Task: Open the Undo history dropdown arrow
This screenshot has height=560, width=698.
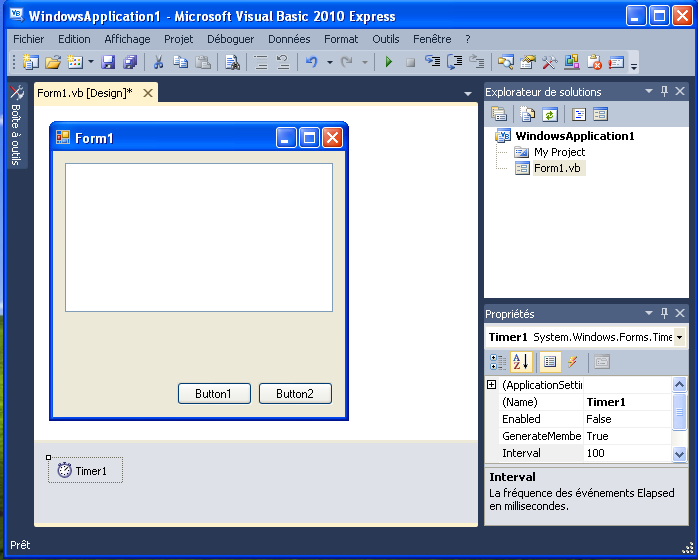Action: 330,62
